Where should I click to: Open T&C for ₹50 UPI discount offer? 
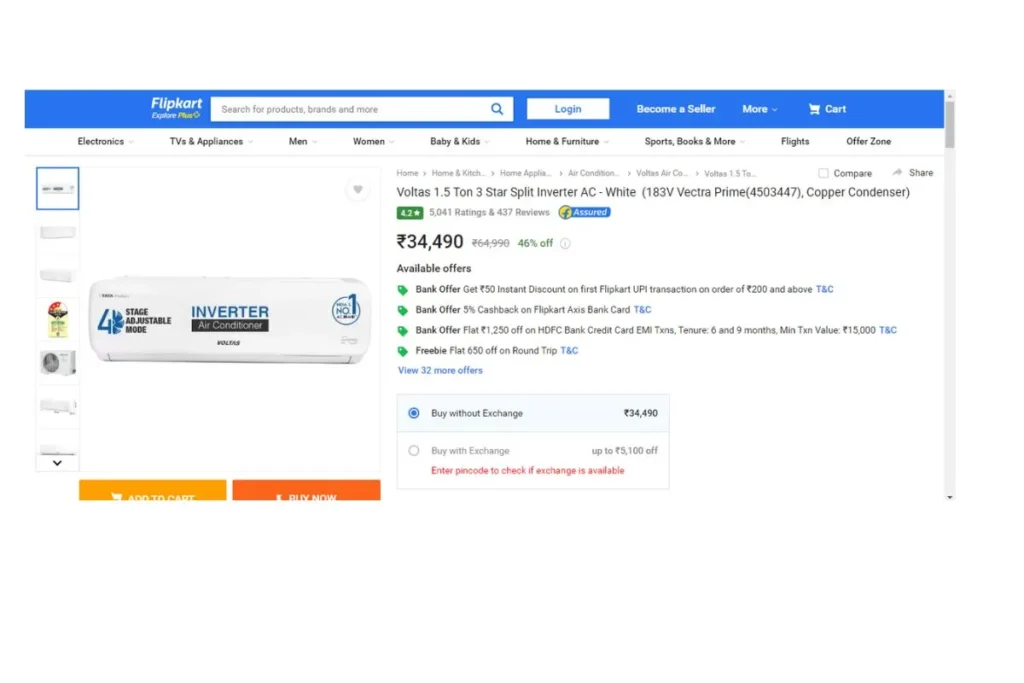(x=824, y=289)
